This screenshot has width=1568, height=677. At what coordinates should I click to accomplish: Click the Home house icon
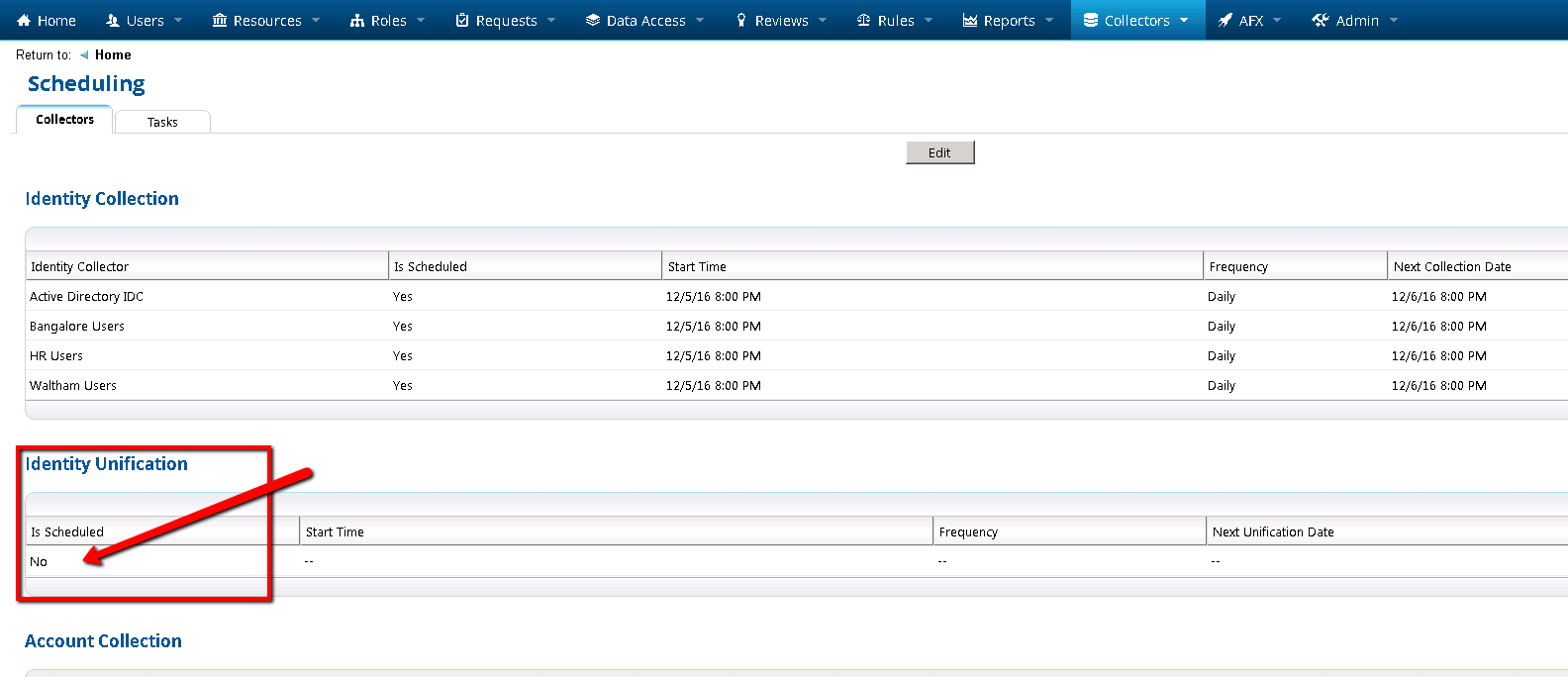coord(25,21)
